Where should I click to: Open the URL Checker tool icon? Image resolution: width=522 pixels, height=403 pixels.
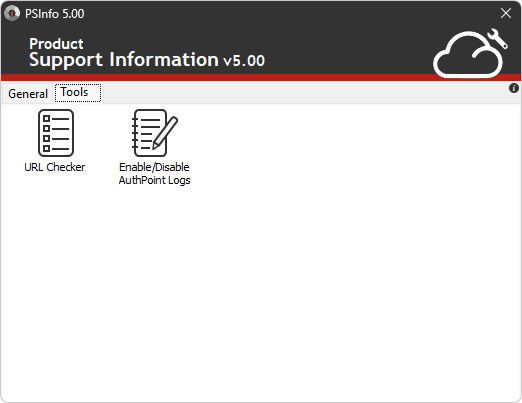[56, 133]
